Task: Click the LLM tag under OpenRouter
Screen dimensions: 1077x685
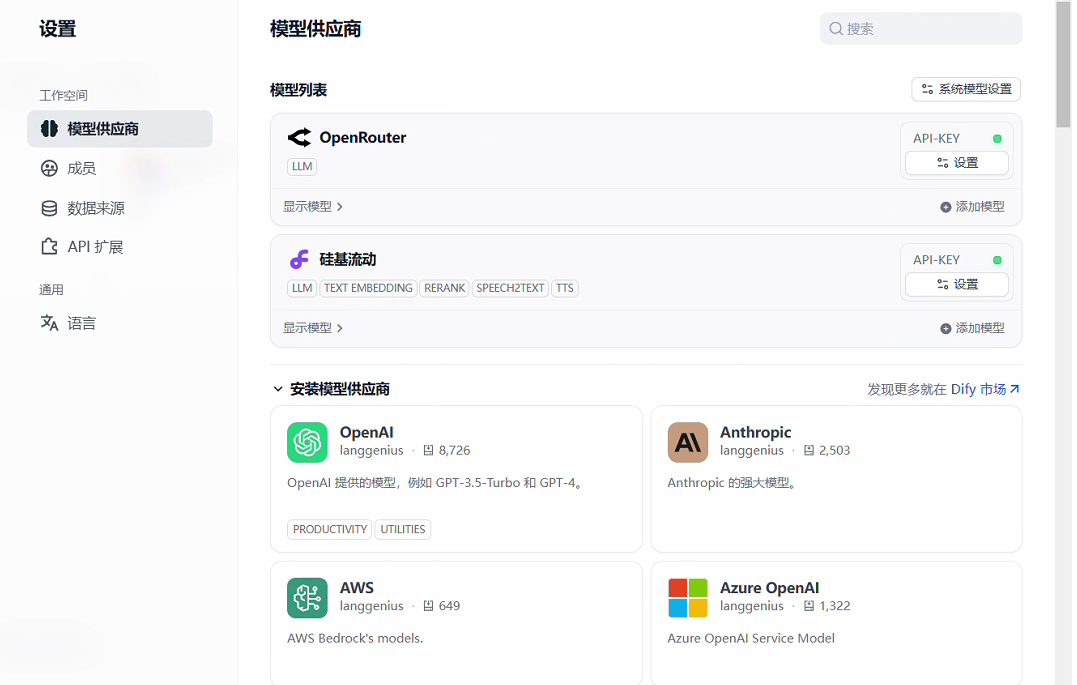Action: click(x=302, y=166)
